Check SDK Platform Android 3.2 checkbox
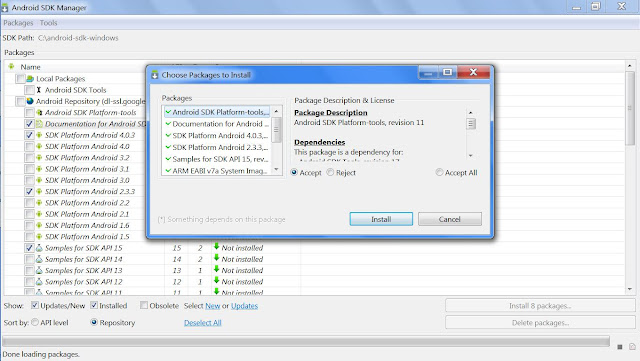640x361 pixels. (29, 158)
